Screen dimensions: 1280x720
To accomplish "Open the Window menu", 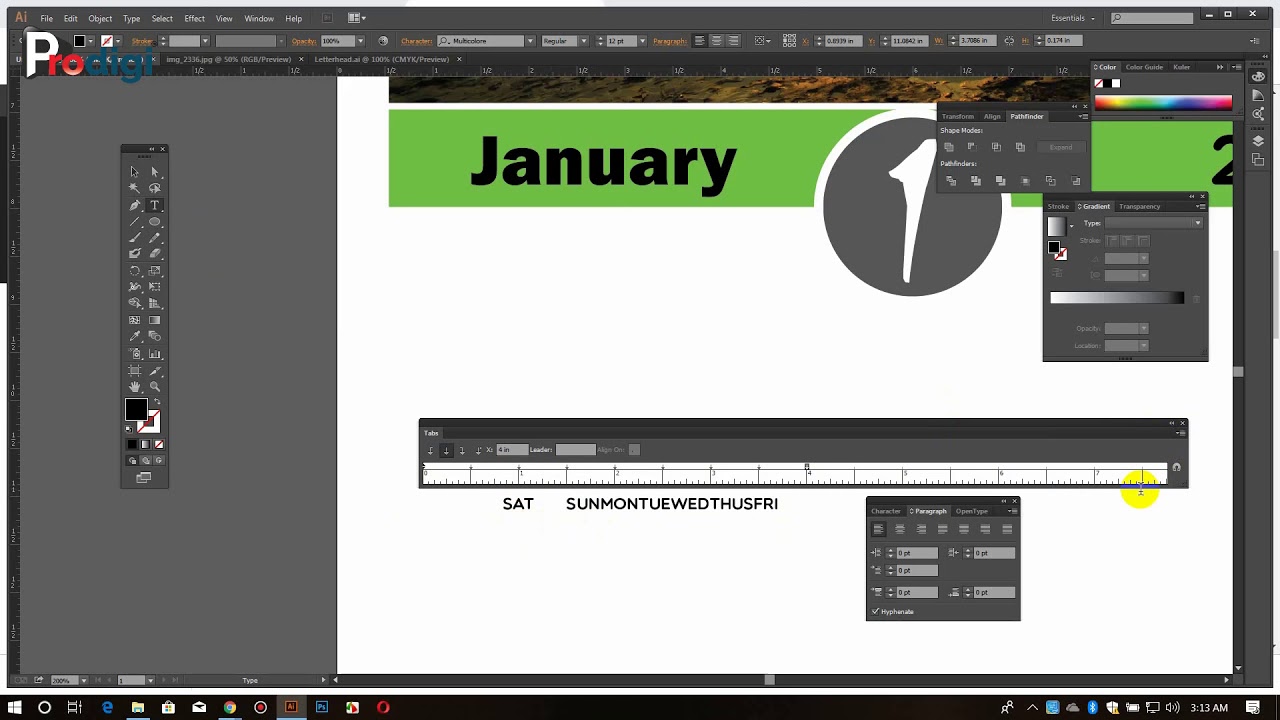I will pyautogui.click(x=259, y=18).
